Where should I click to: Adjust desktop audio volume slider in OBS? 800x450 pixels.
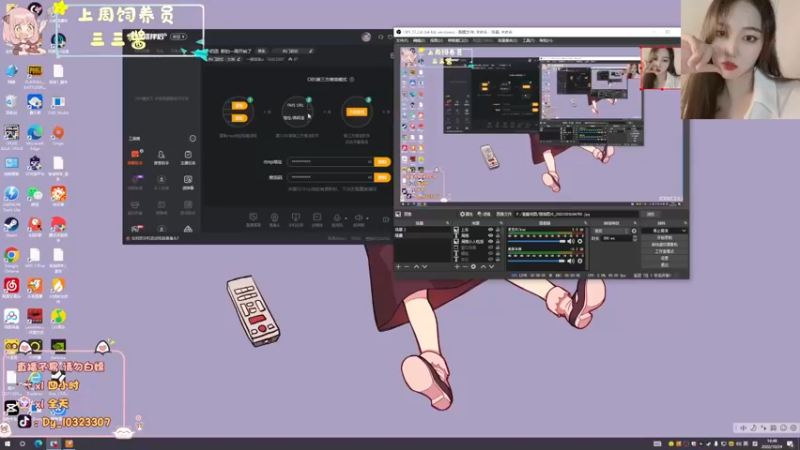click(x=537, y=261)
